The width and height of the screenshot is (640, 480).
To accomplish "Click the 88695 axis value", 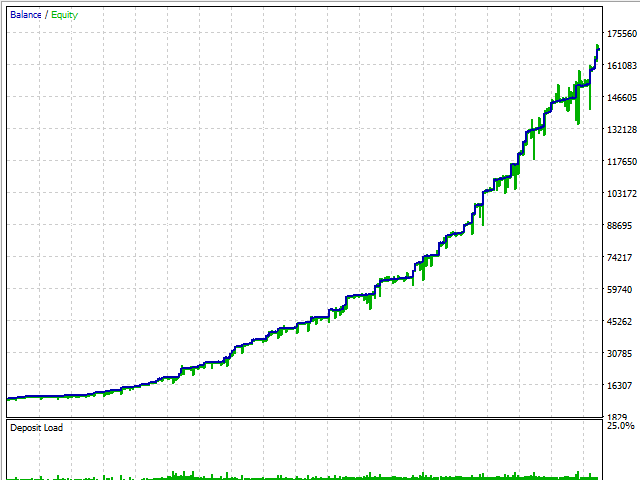I will (620, 226).
